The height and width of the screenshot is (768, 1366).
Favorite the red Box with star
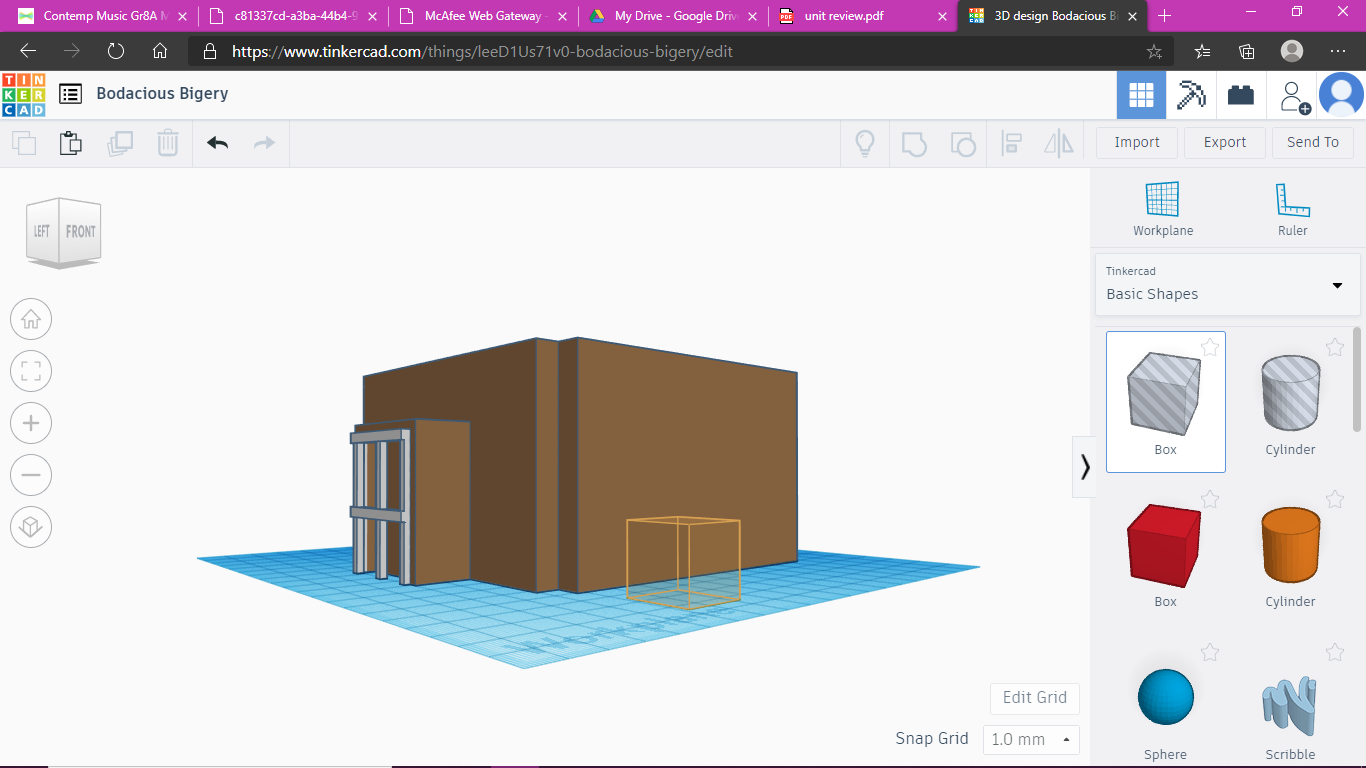(1210, 499)
